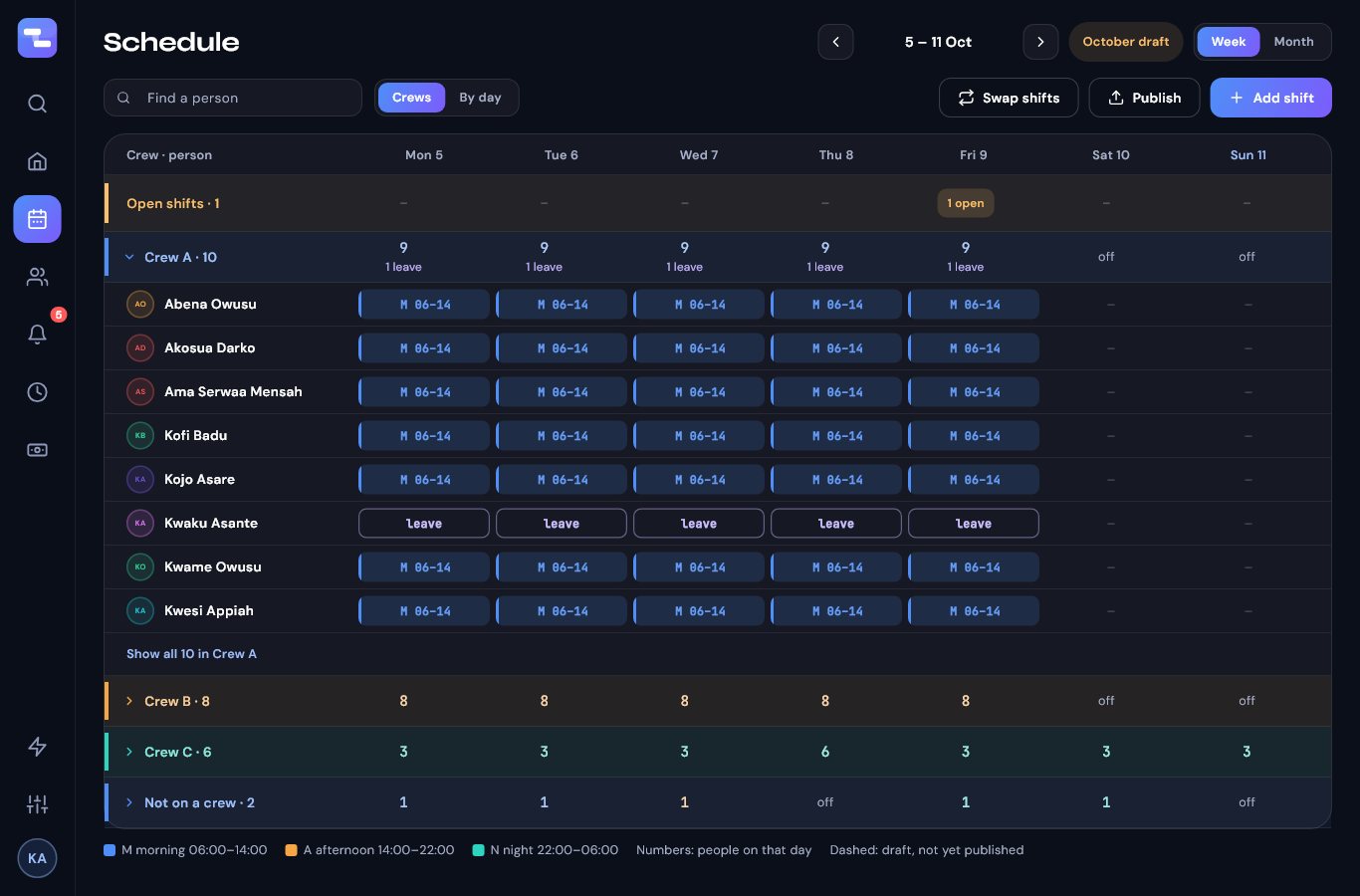This screenshot has height=896, width=1360.
Task: Click the blue M morning legend swatch
Action: click(x=110, y=850)
